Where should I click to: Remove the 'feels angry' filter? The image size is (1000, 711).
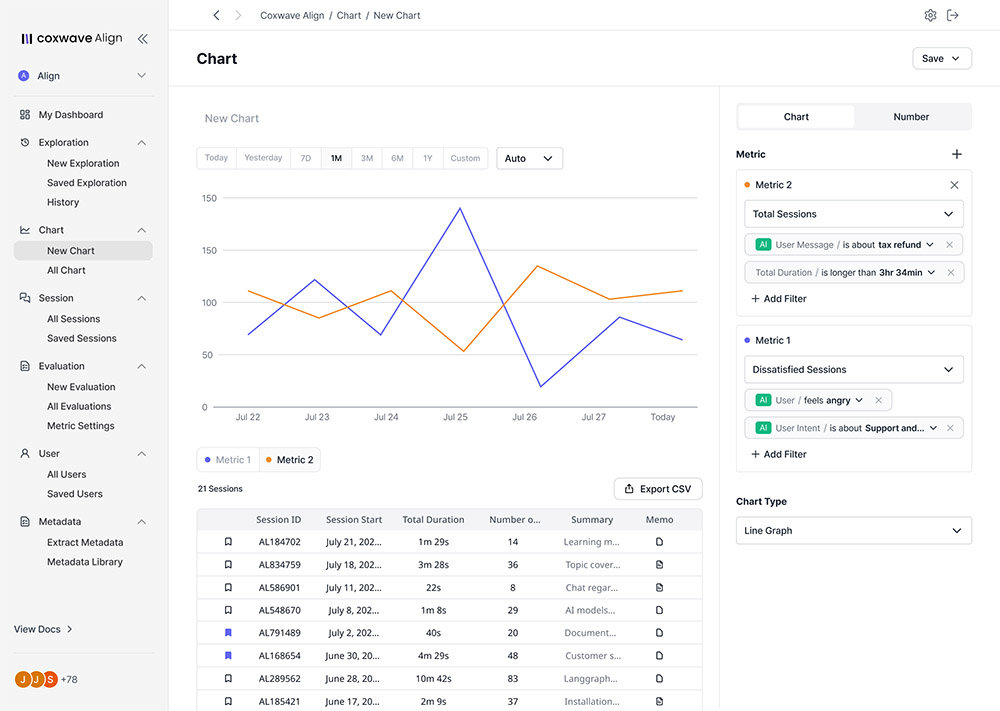[x=878, y=400]
